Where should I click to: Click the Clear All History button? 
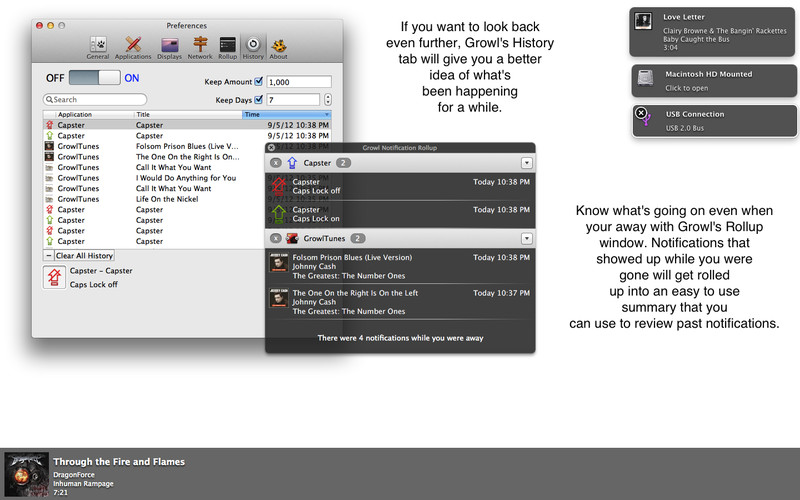(85, 256)
